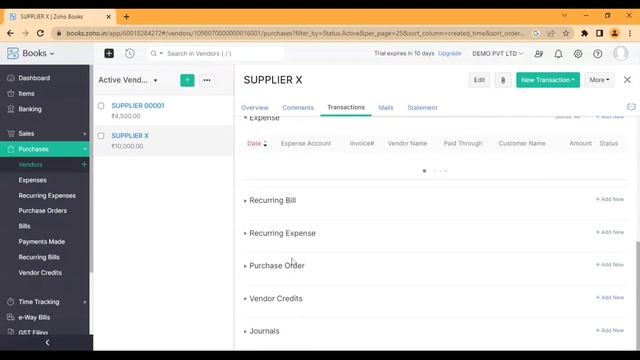Focus the Search in Vendors field

coord(215,53)
